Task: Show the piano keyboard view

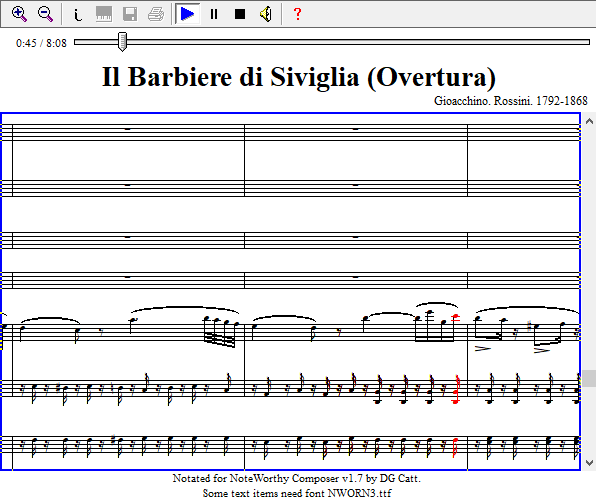Action: [104, 14]
